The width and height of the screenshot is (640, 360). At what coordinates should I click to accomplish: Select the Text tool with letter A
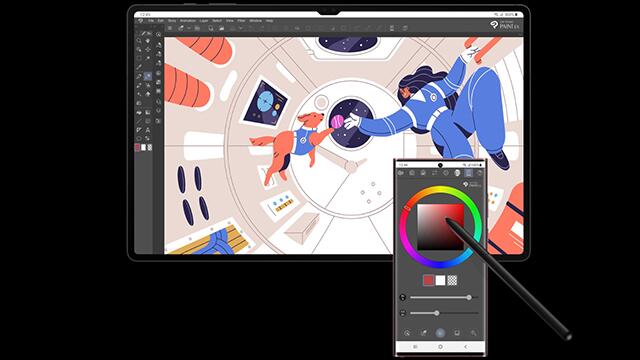click(148, 130)
